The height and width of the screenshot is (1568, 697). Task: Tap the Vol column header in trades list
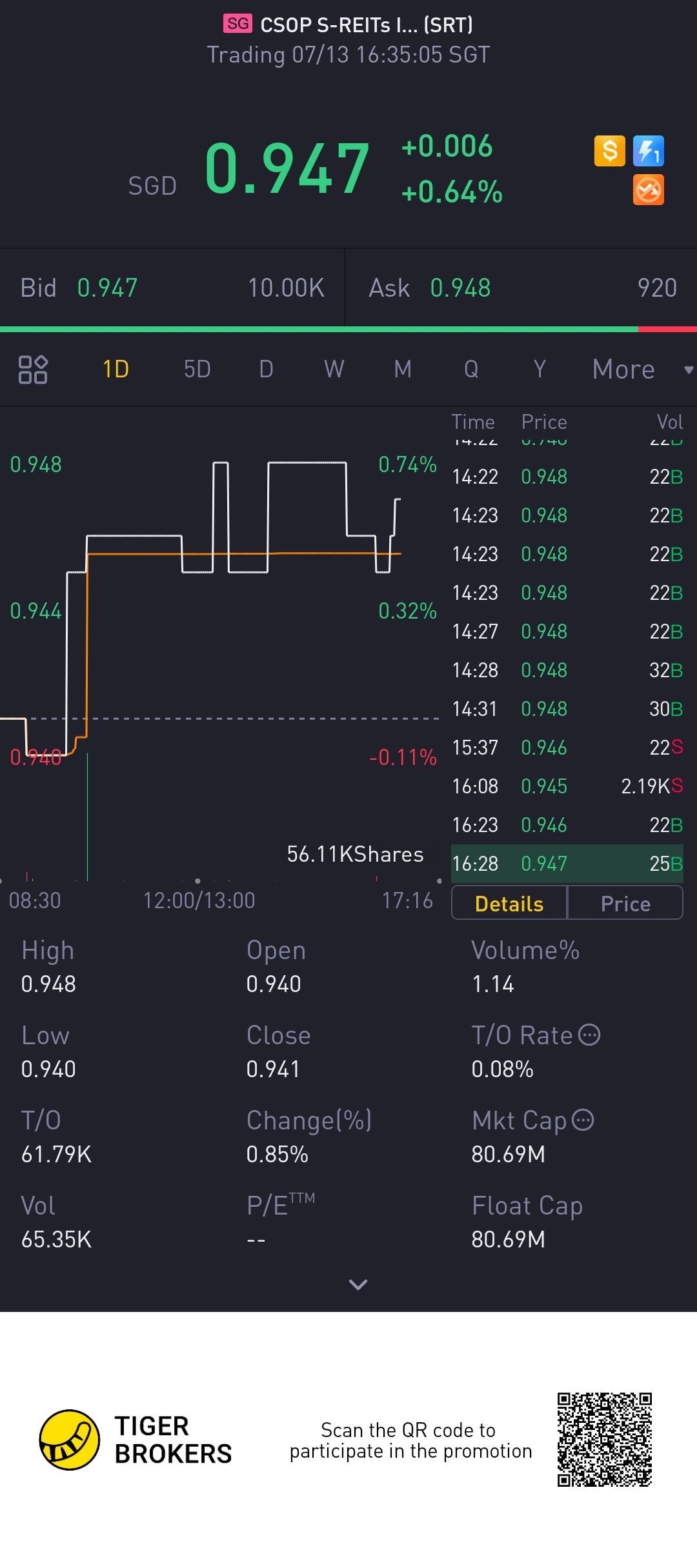(670, 422)
